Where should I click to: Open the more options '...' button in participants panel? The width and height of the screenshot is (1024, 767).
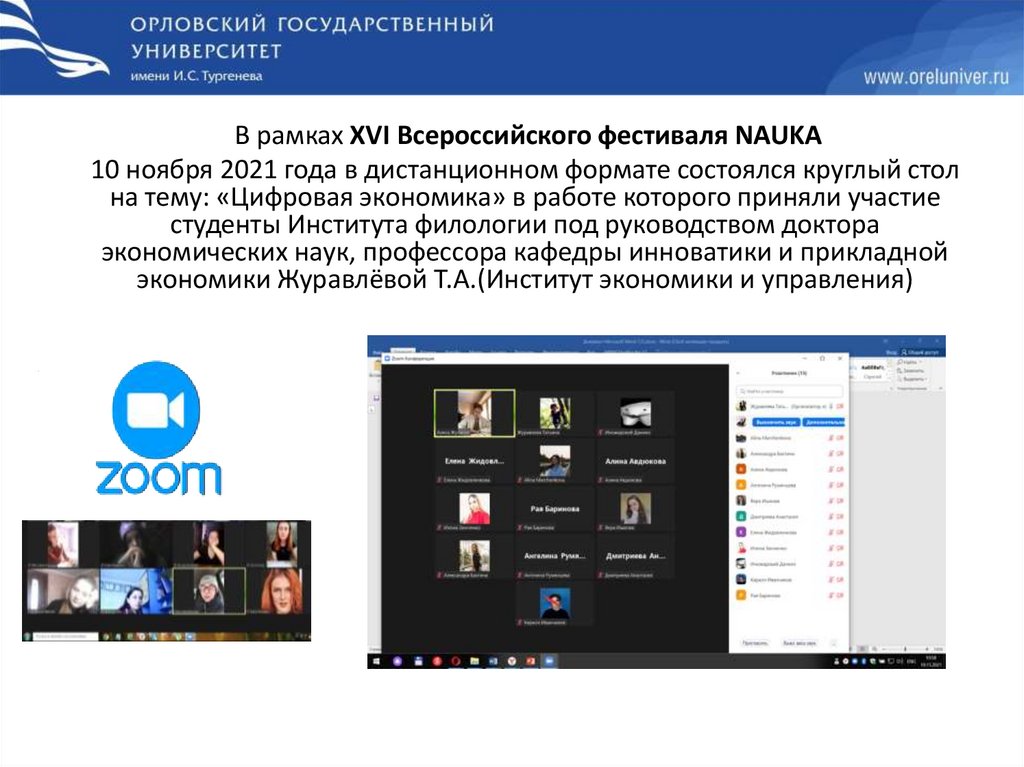point(833,643)
